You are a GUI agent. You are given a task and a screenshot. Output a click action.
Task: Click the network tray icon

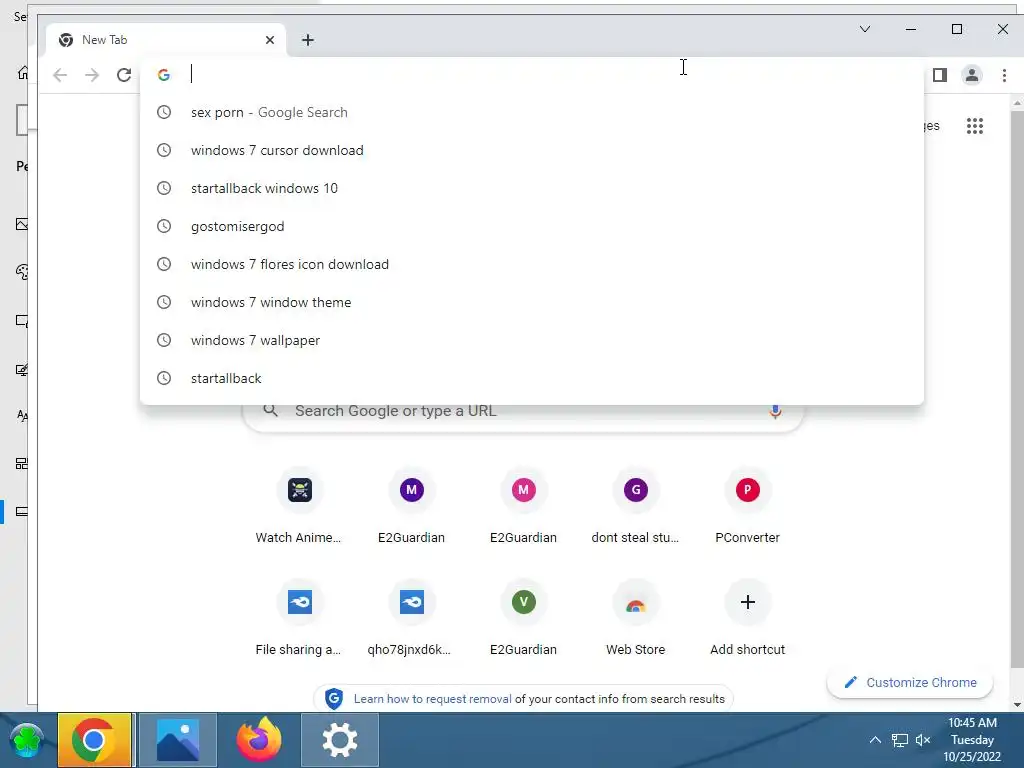(x=899, y=741)
